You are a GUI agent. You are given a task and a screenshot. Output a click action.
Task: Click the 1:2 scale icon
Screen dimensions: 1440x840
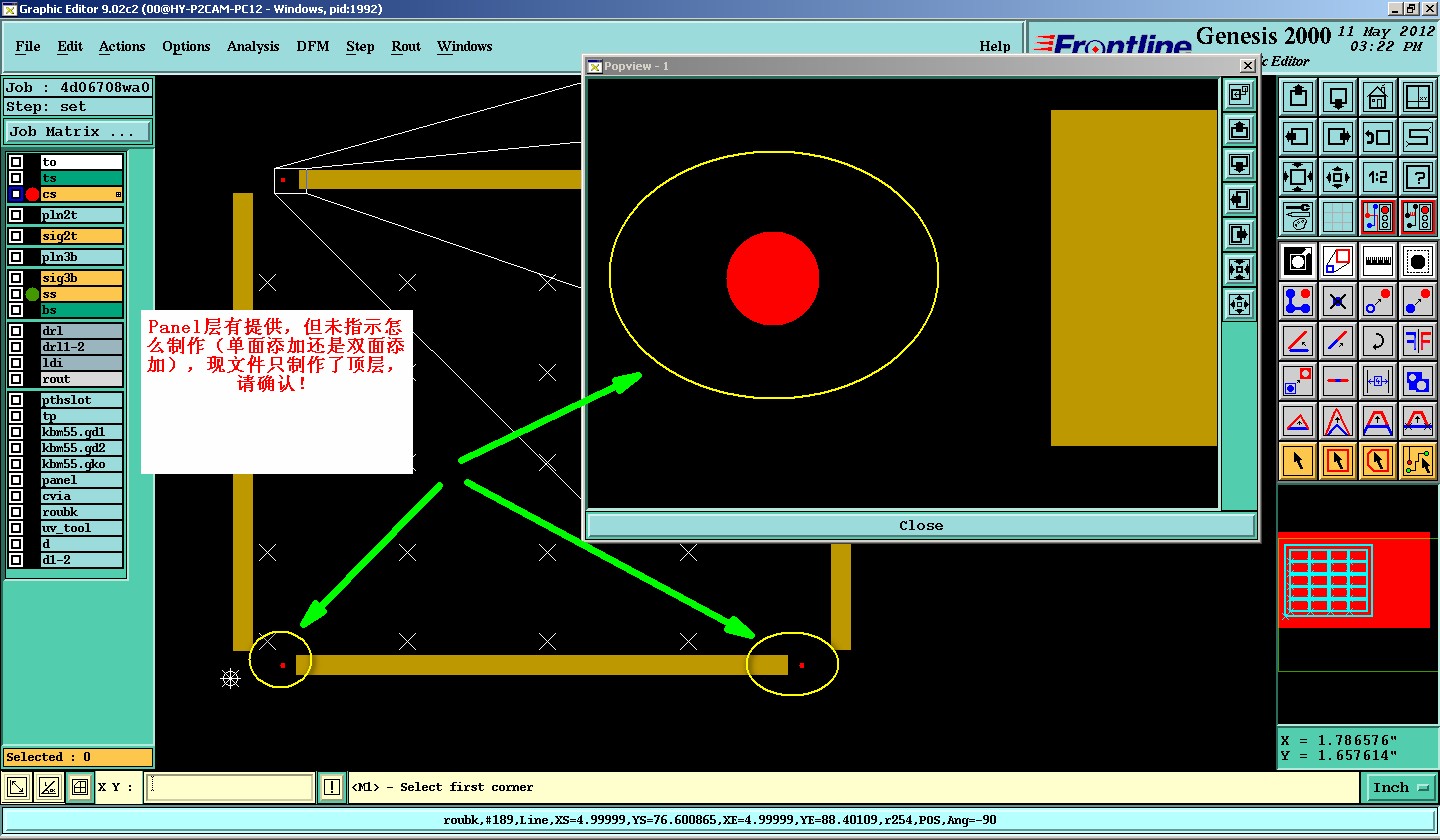(1378, 177)
